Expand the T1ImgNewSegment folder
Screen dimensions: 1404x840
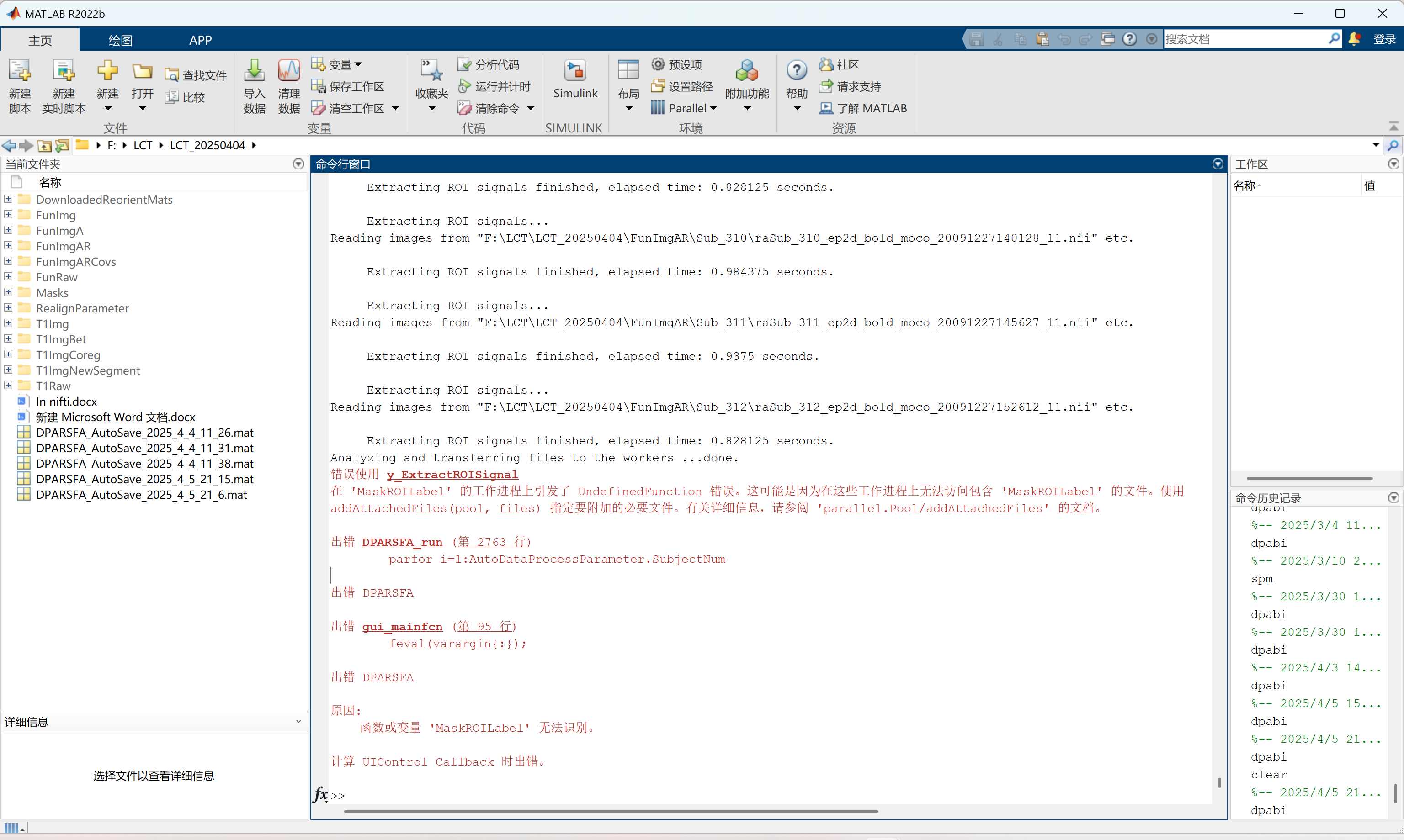(8, 370)
